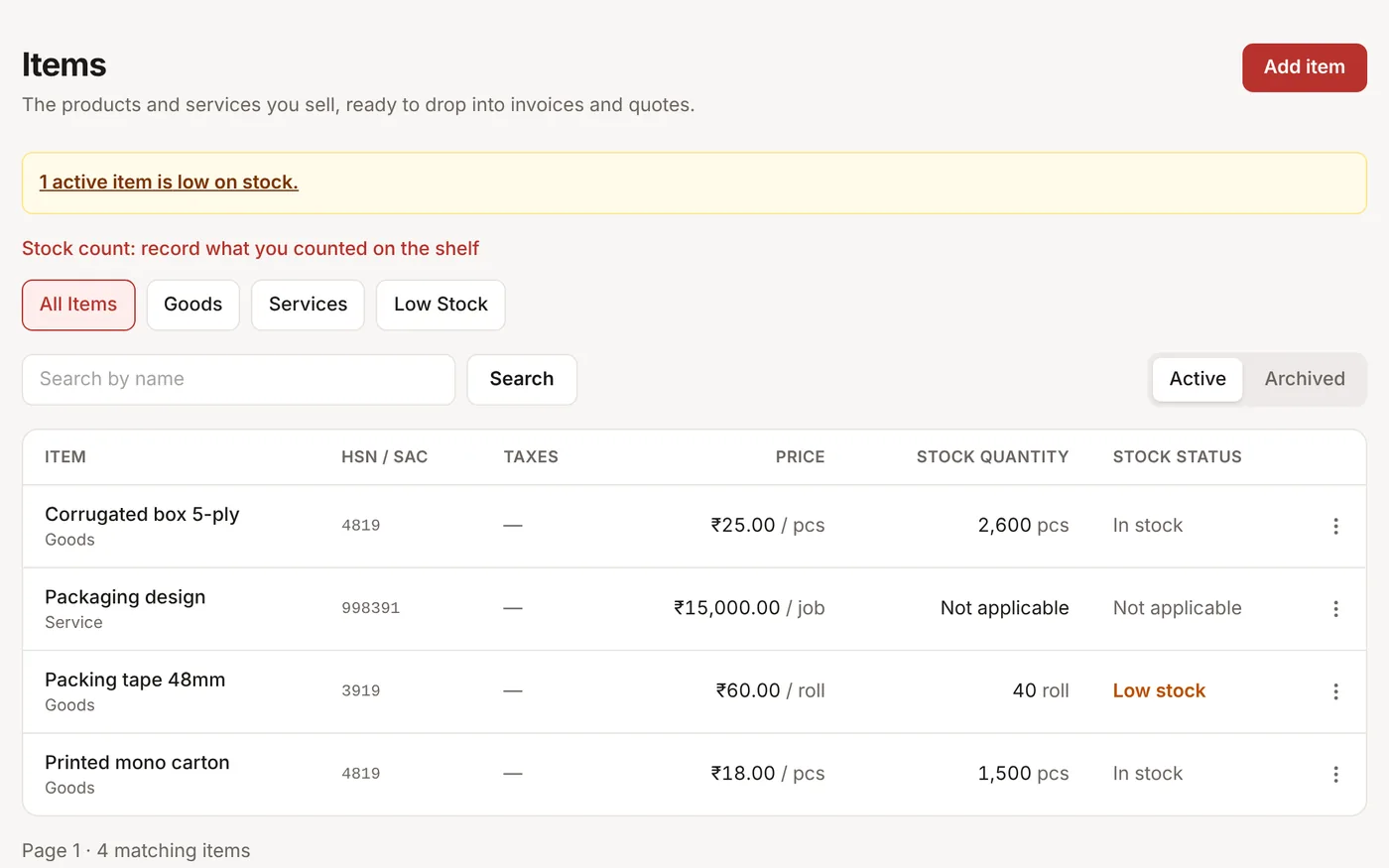Click the ITEM column header
1389x868 pixels.
point(65,457)
